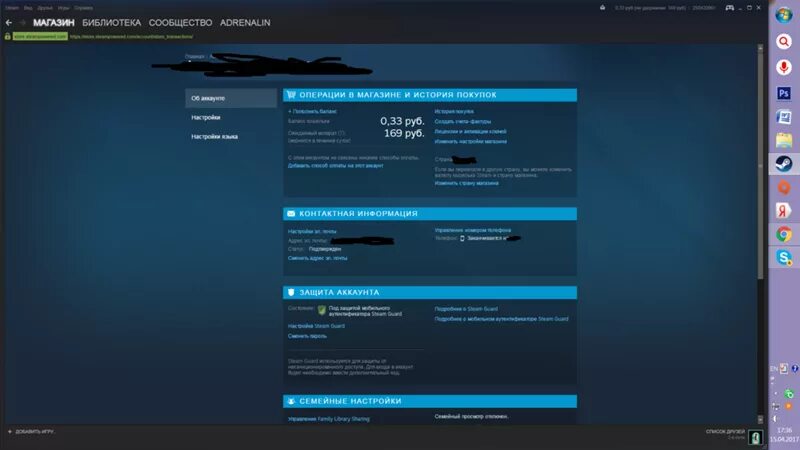The width and height of the screenshot is (800, 450).
Task: Open the Игры menu
Action: (64, 8)
